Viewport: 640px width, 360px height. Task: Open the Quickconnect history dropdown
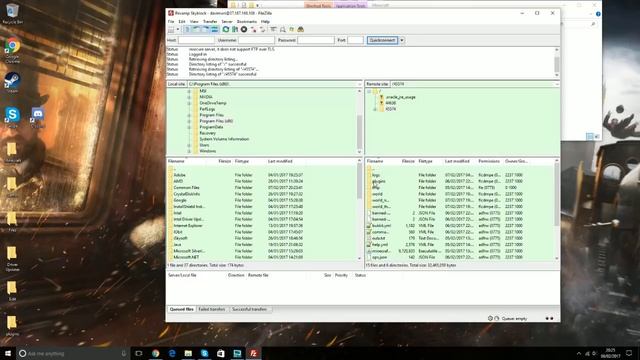pos(402,40)
